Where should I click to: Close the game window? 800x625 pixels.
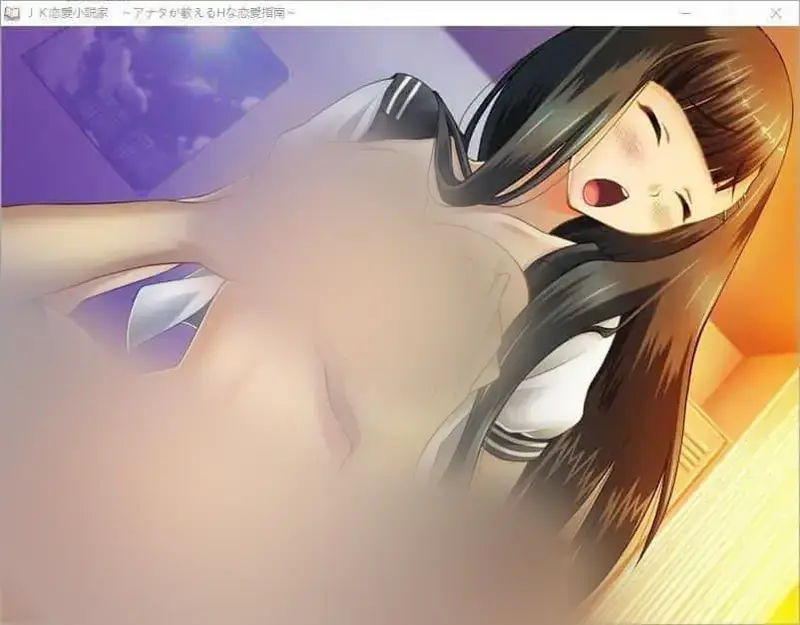click(776, 13)
